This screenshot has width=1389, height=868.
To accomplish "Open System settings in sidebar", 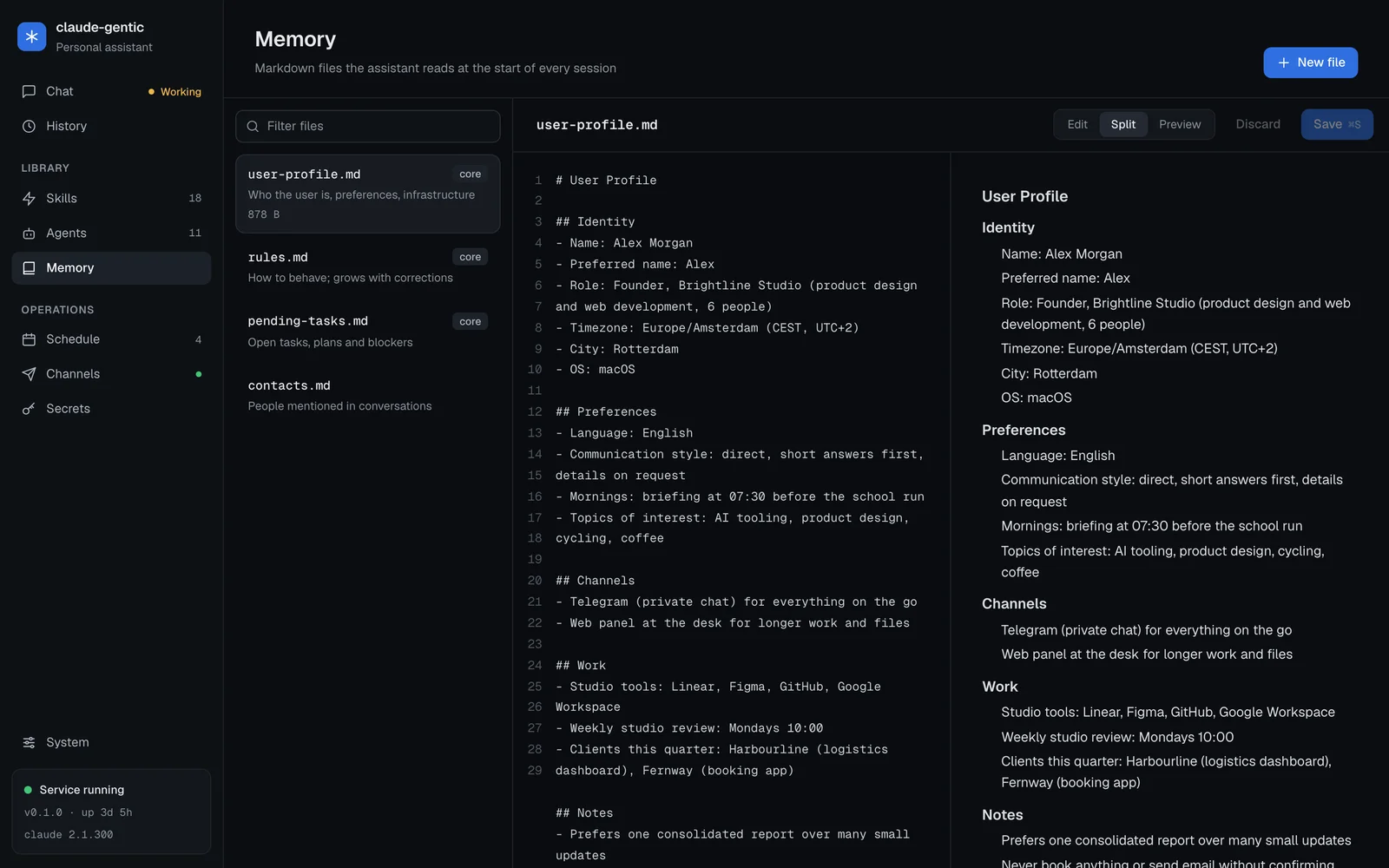I will pos(111,742).
